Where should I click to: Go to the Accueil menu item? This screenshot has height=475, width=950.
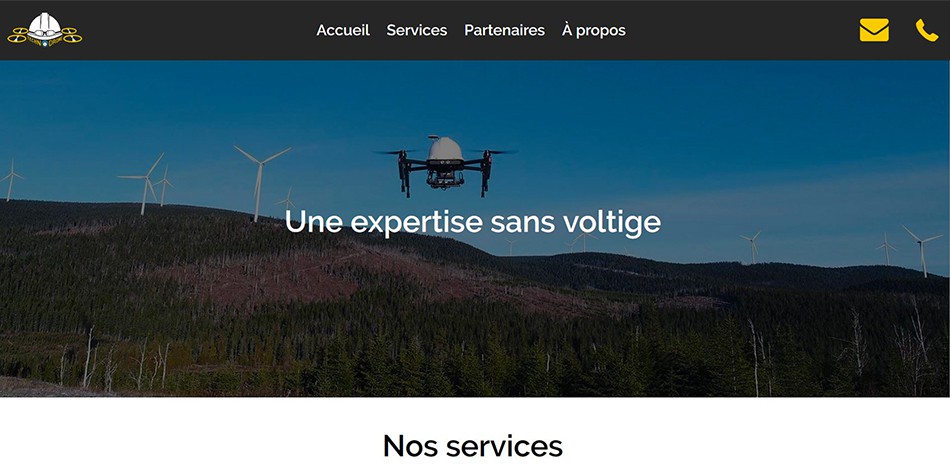343,30
